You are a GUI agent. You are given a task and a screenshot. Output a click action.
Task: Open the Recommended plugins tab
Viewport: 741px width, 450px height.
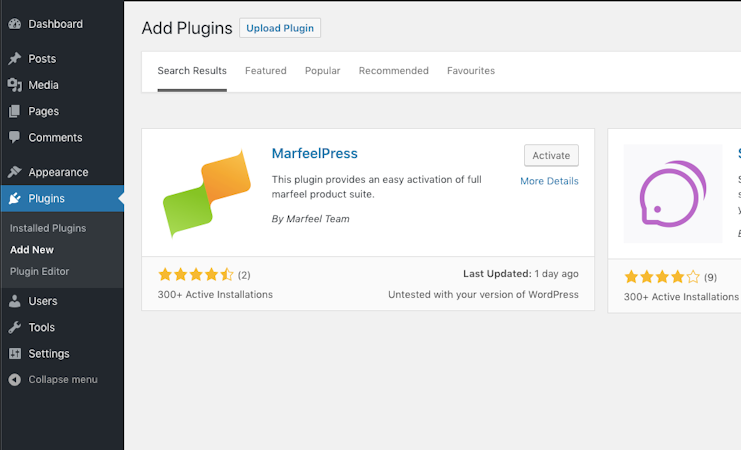pos(394,71)
